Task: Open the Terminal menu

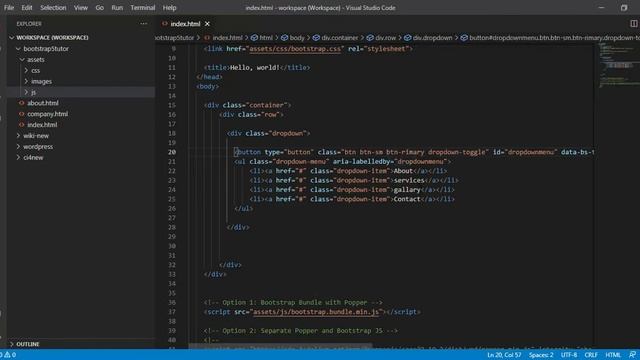Action: tap(142, 7)
